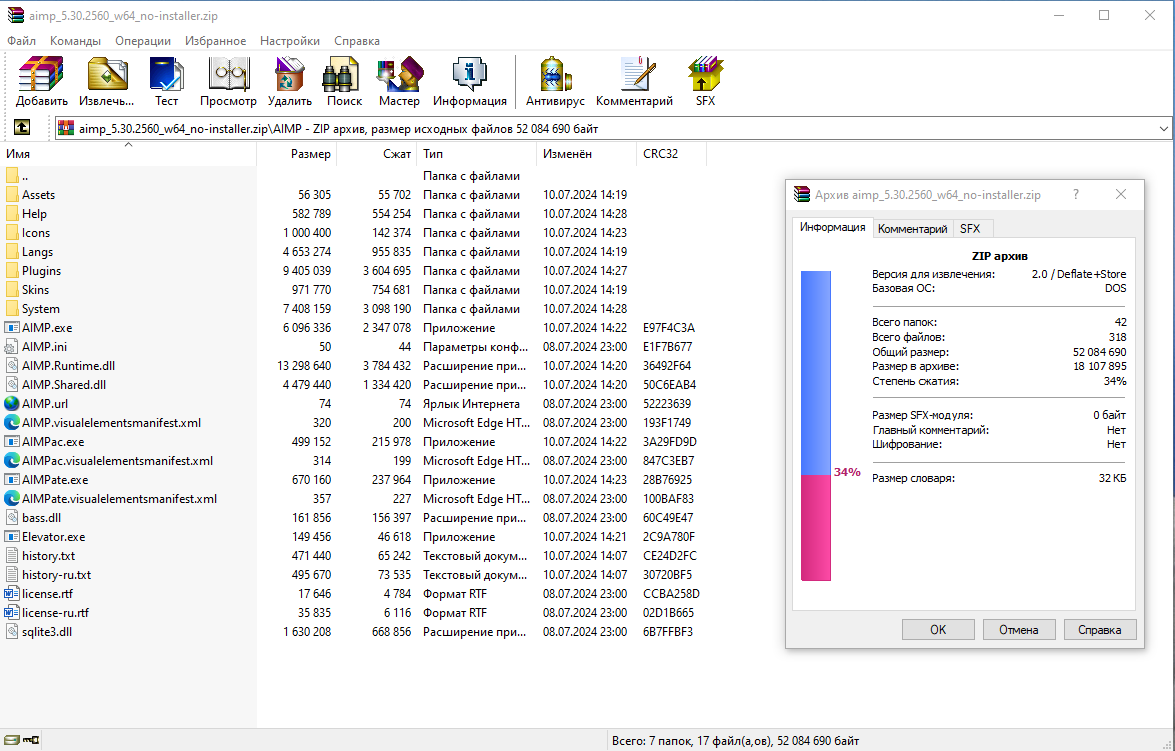This screenshot has width=1175, height=751.
Task: Sort by the Тип column header
Action: pos(477,154)
